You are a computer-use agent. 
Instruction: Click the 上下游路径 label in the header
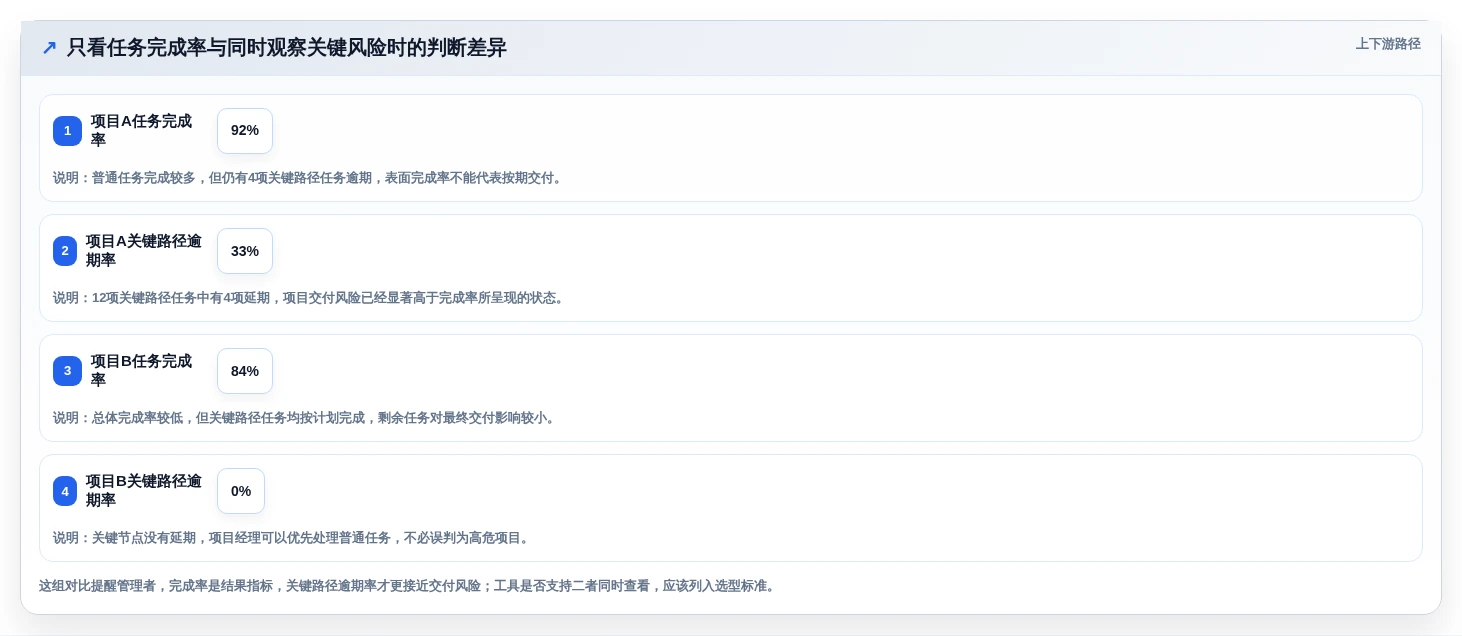(x=1388, y=44)
